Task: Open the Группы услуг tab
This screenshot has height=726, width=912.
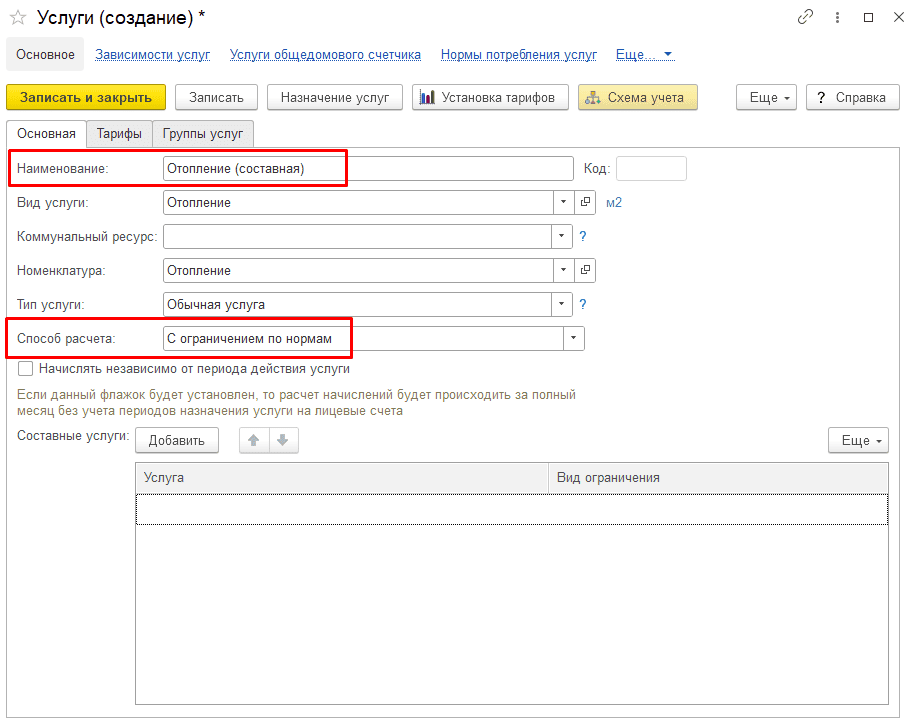Action: point(202,134)
